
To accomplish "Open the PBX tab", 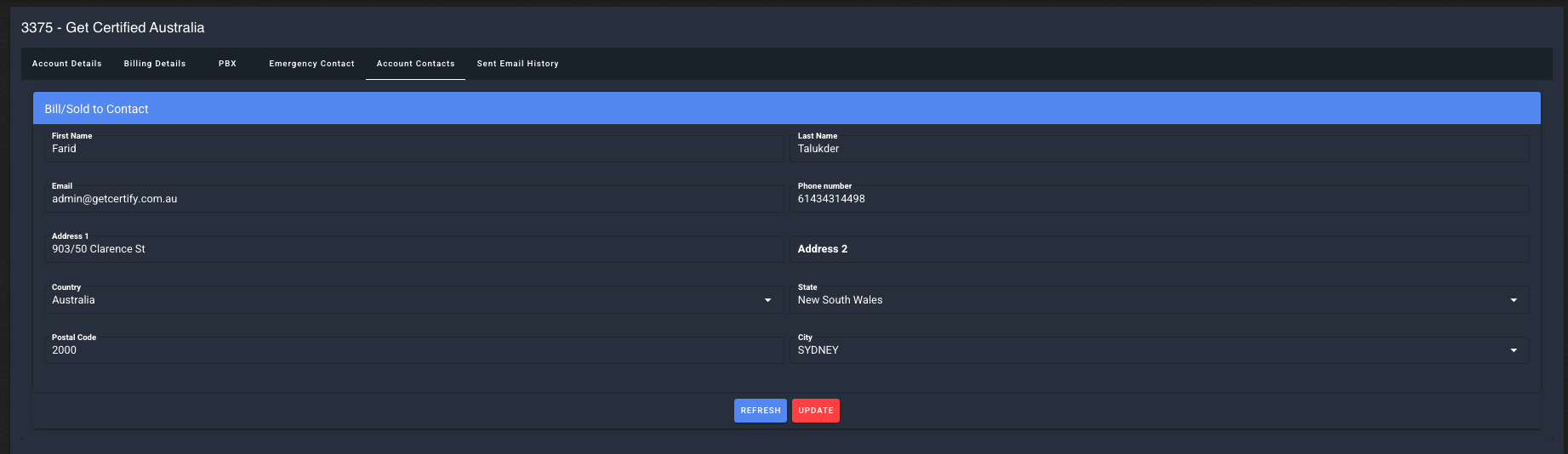I will click(227, 64).
